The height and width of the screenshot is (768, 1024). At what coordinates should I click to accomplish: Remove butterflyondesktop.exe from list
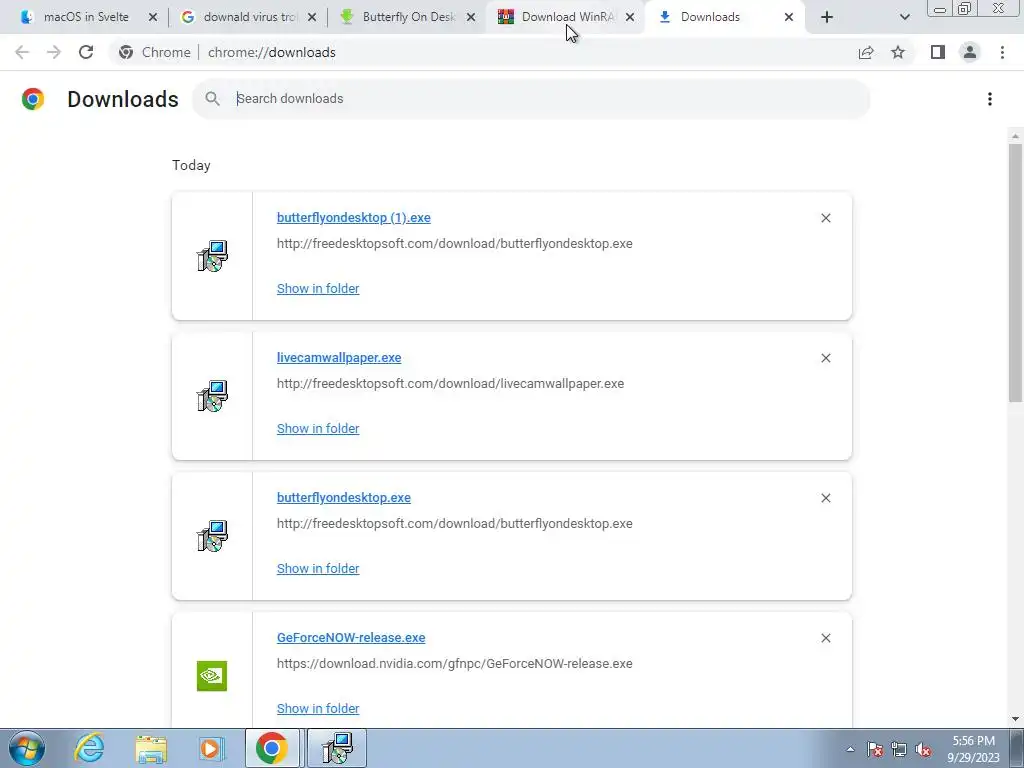tap(825, 498)
